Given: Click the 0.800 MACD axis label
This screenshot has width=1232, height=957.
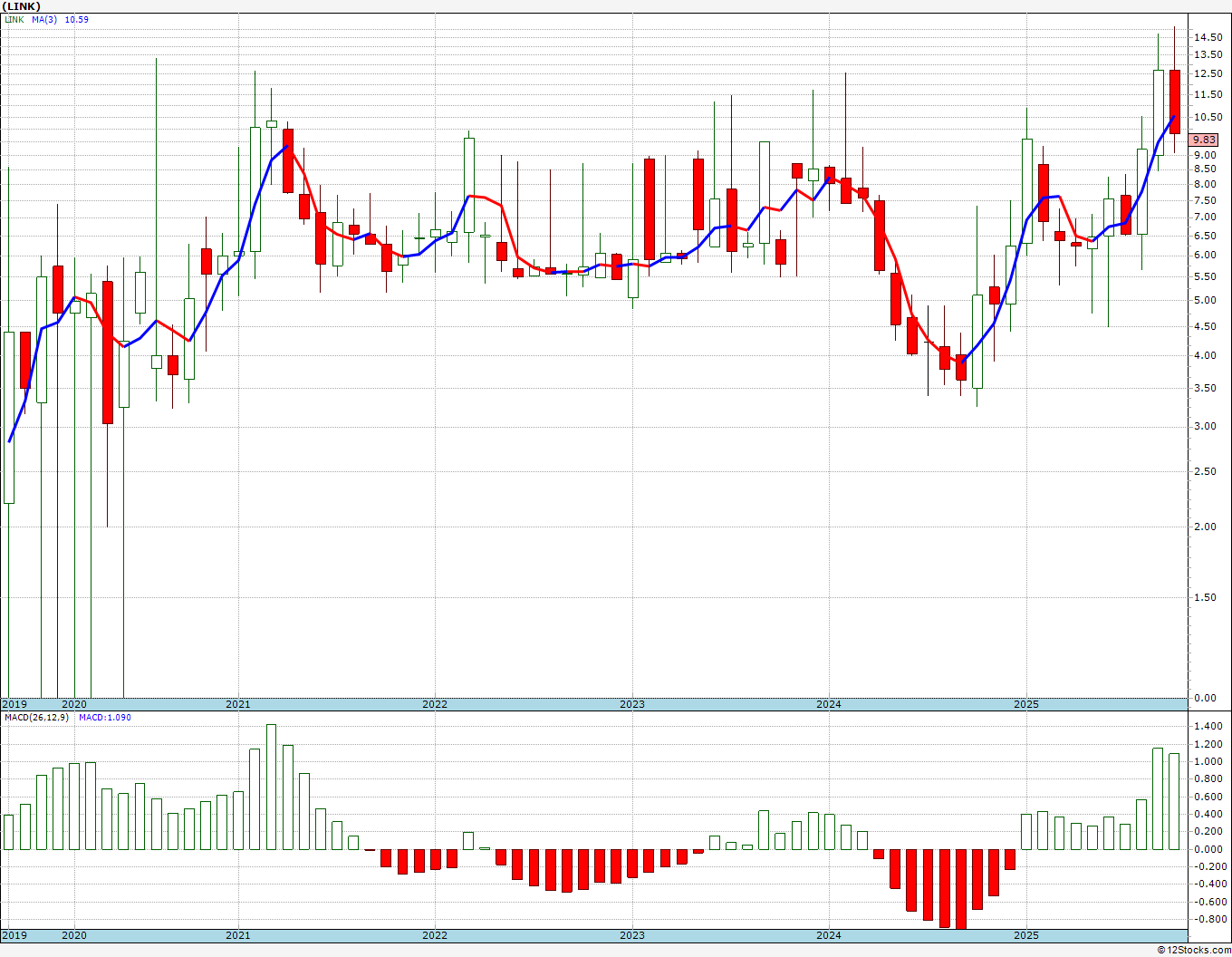Looking at the screenshot, I should point(1208,779).
